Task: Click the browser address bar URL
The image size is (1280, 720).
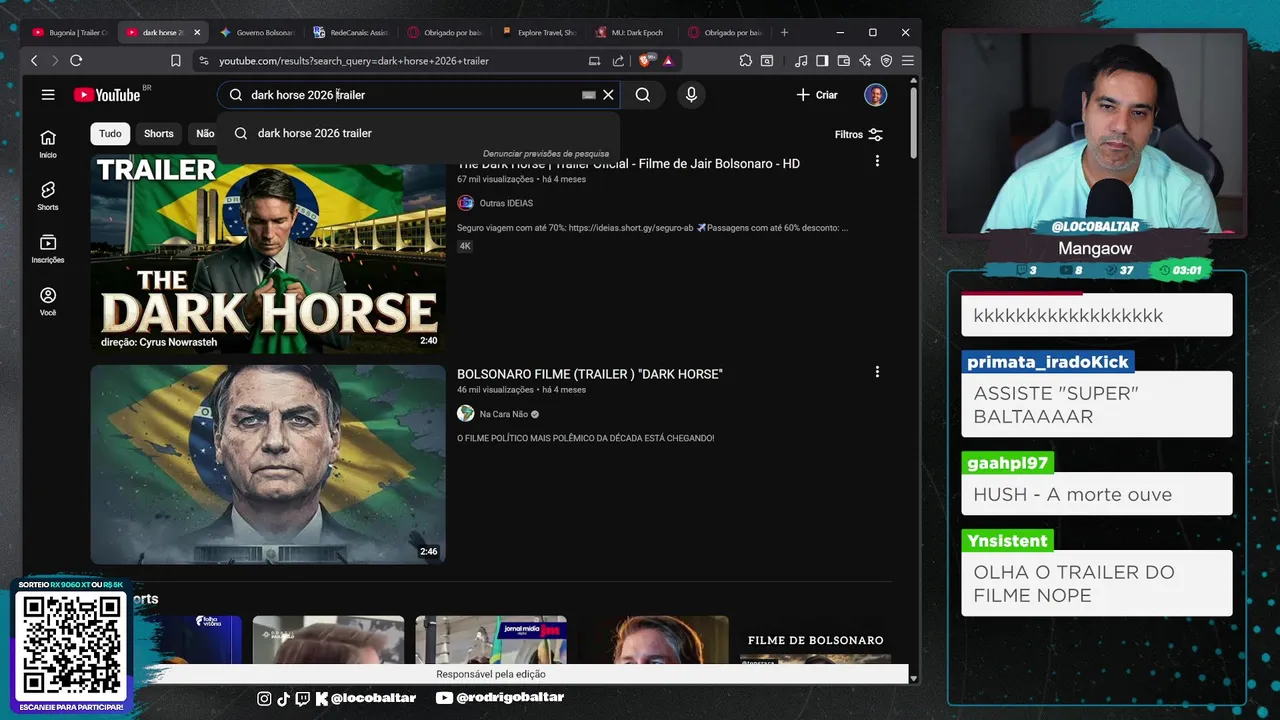Action: (354, 61)
